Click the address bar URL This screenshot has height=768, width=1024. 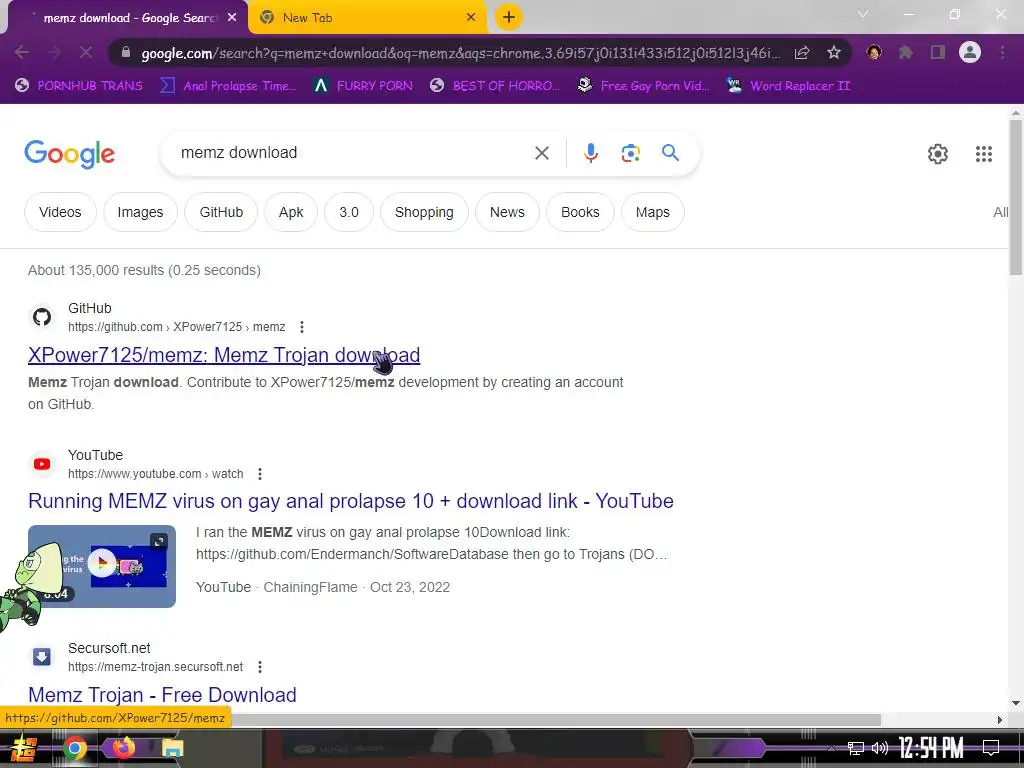tap(460, 53)
